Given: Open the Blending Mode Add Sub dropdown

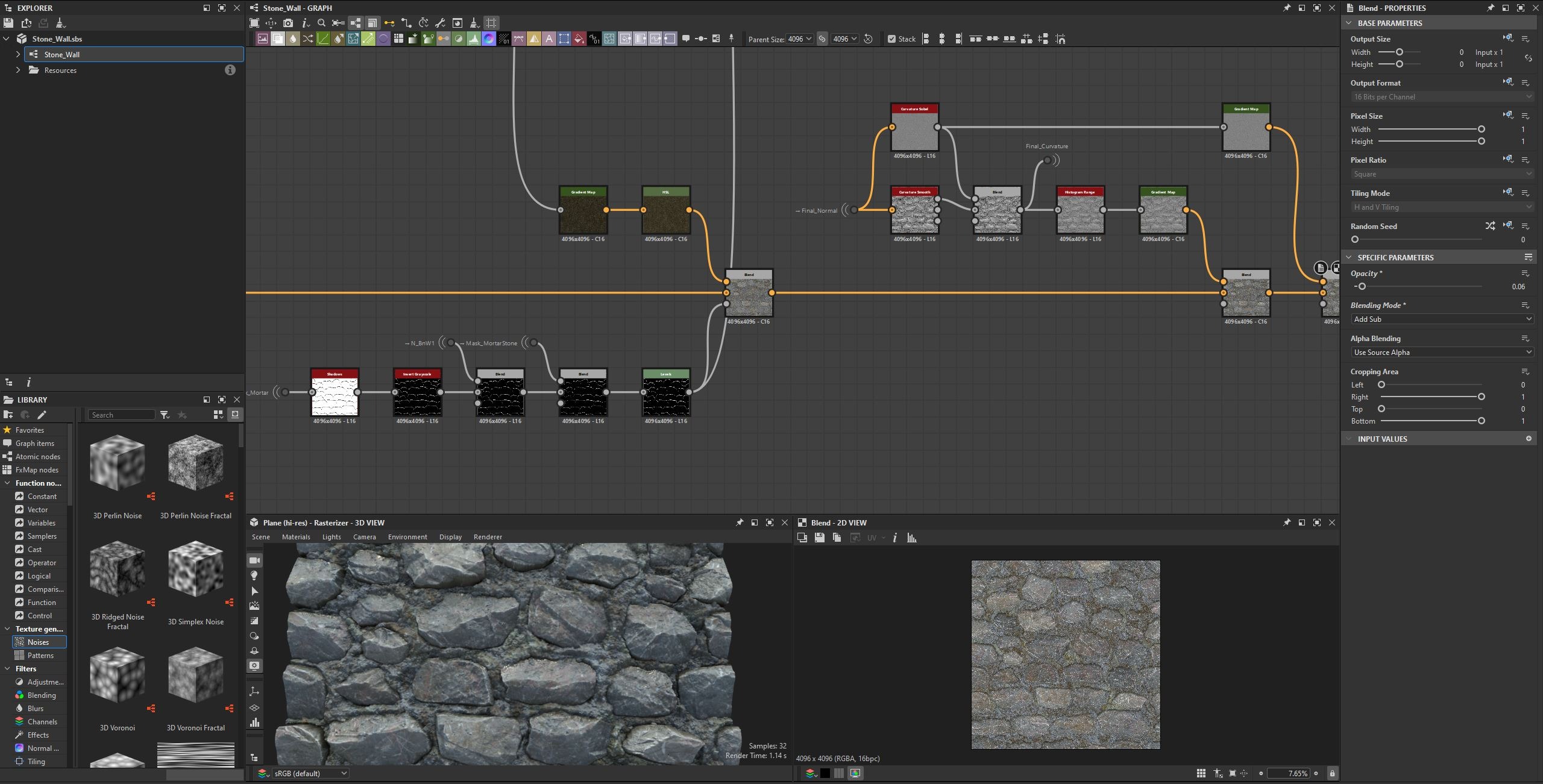Looking at the screenshot, I should click(1442, 319).
